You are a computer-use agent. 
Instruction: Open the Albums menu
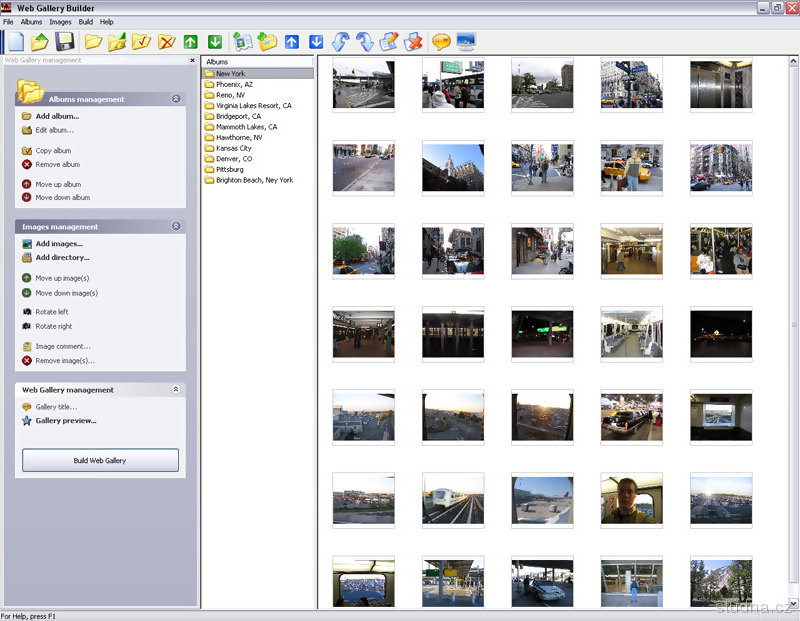[32, 21]
